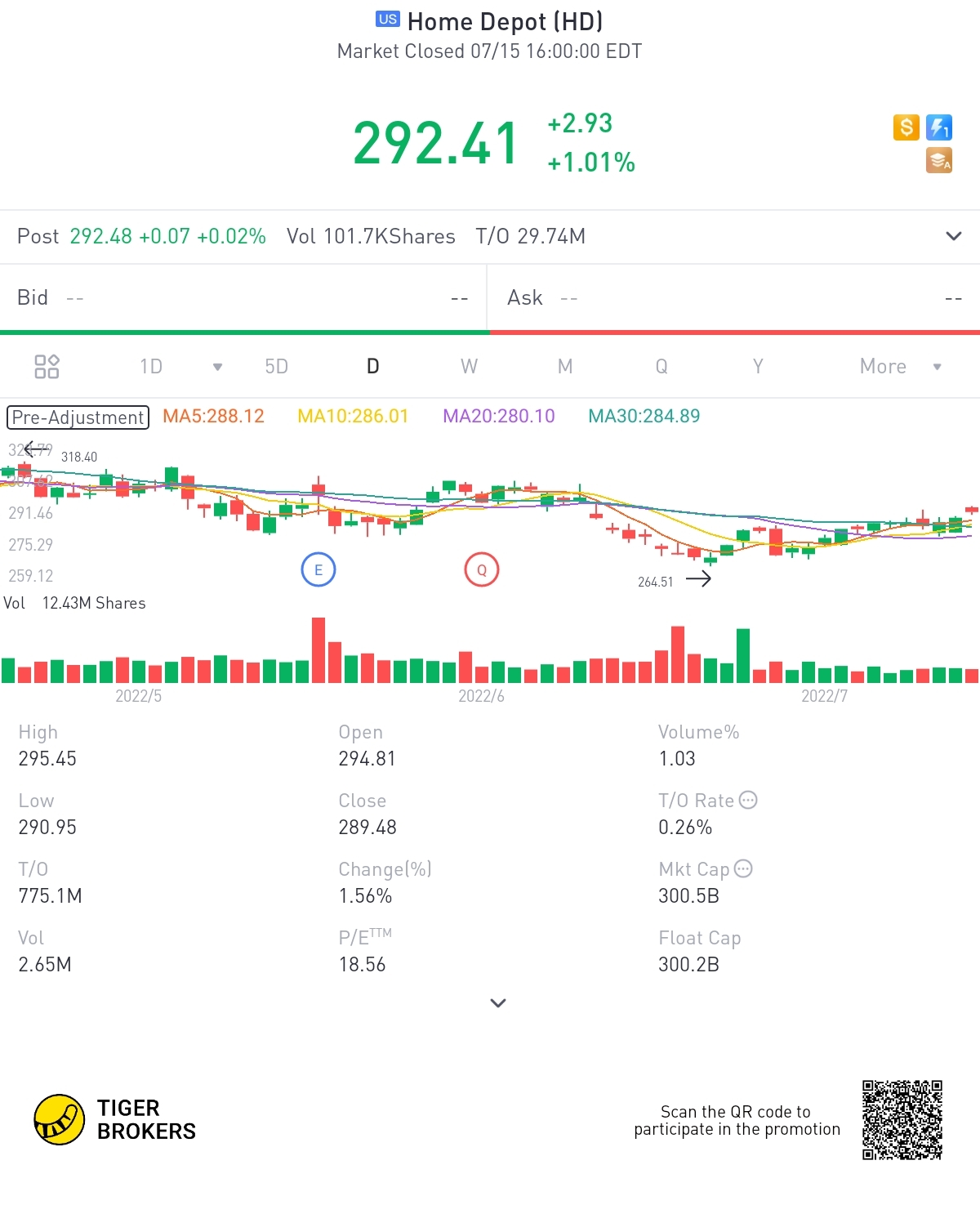Tap the Low 290.95 value
This screenshot has width=980, height=1214.
tap(47, 828)
